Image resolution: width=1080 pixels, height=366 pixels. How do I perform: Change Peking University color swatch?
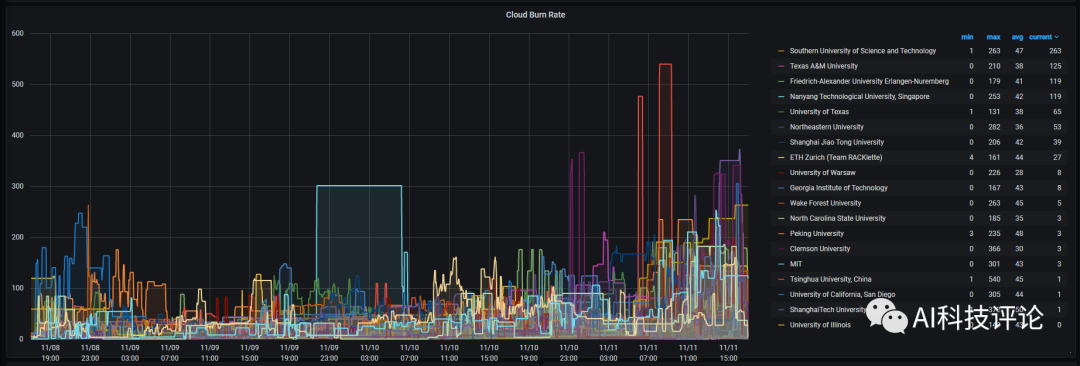[781, 233]
